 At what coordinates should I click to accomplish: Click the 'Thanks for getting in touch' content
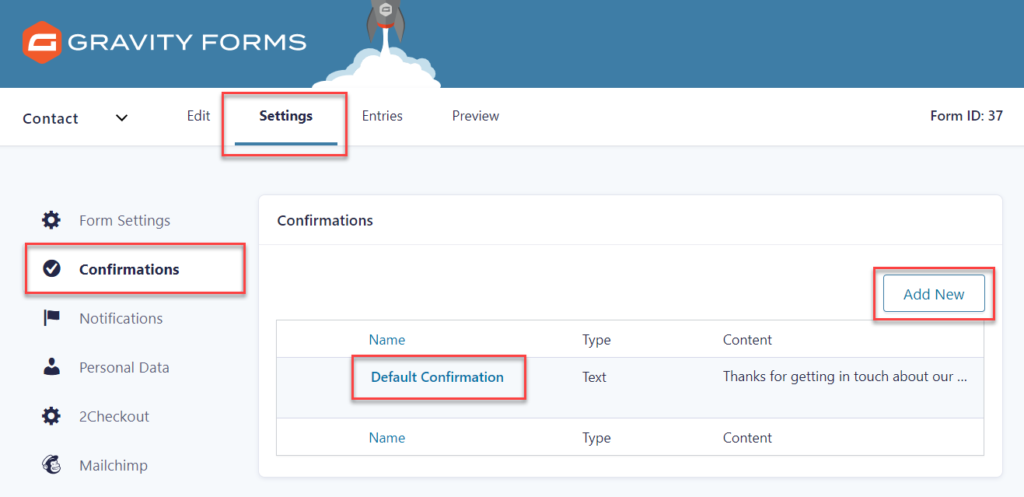(844, 377)
